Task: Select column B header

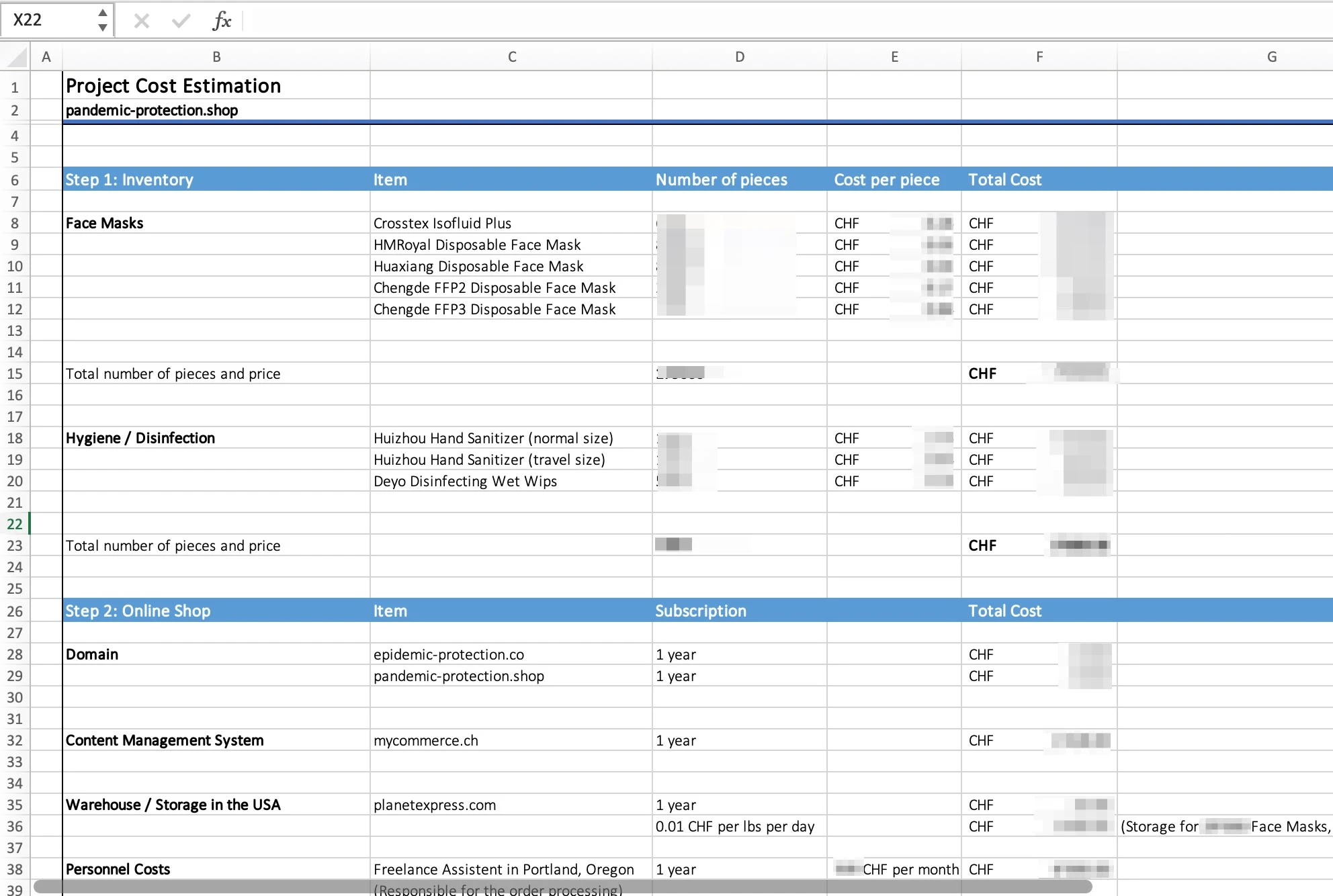Action: pos(216,57)
